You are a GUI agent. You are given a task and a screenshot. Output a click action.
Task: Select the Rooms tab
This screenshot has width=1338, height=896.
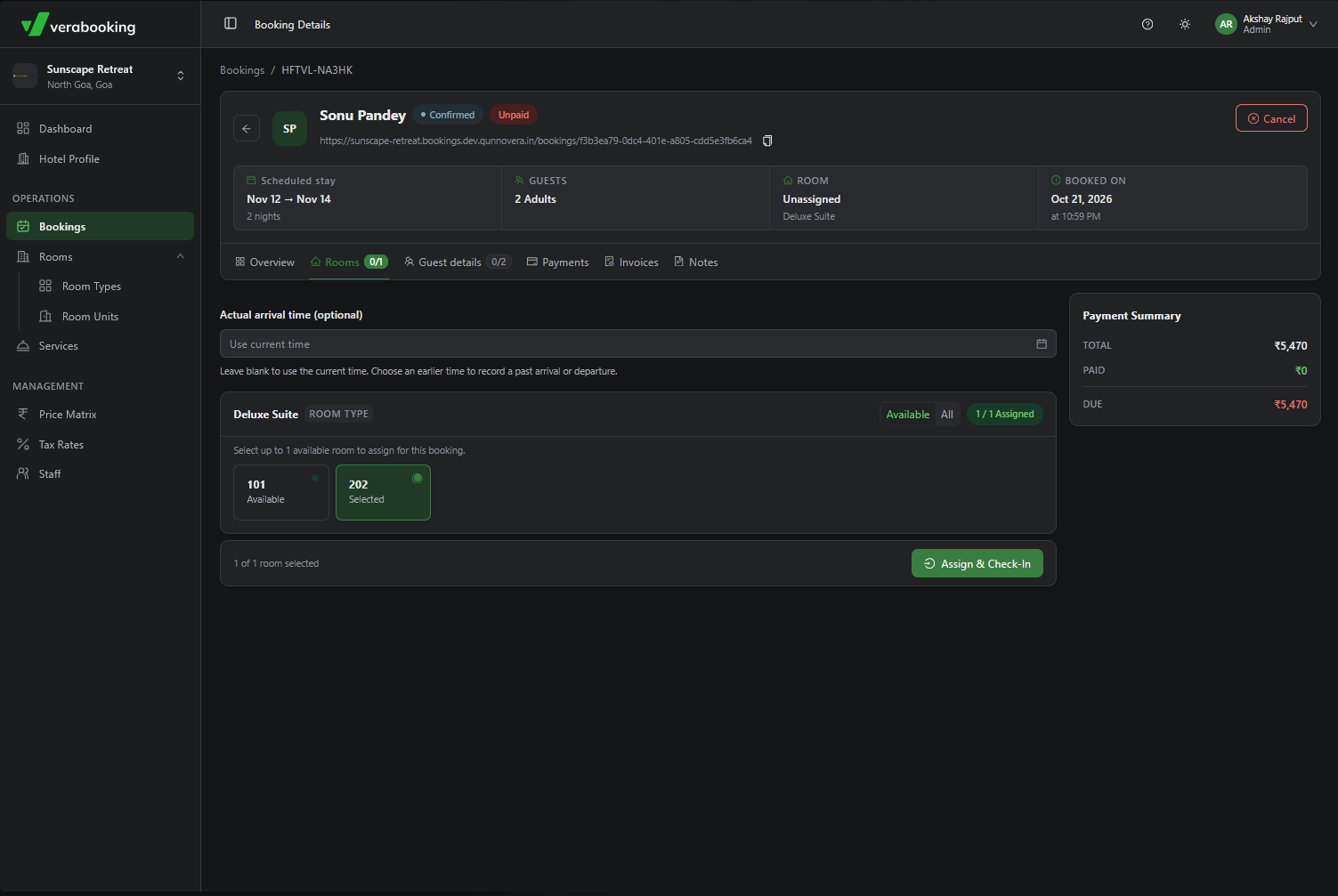pyautogui.click(x=349, y=262)
